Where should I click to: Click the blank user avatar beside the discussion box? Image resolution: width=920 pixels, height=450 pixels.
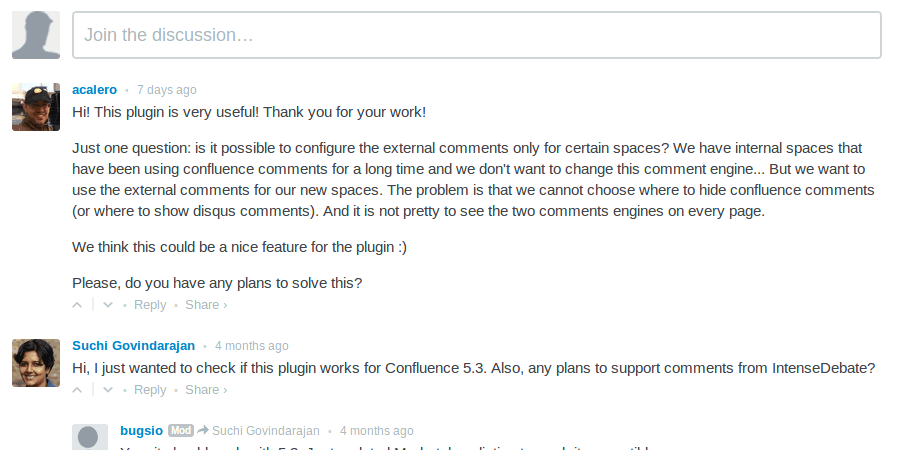(36, 35)
